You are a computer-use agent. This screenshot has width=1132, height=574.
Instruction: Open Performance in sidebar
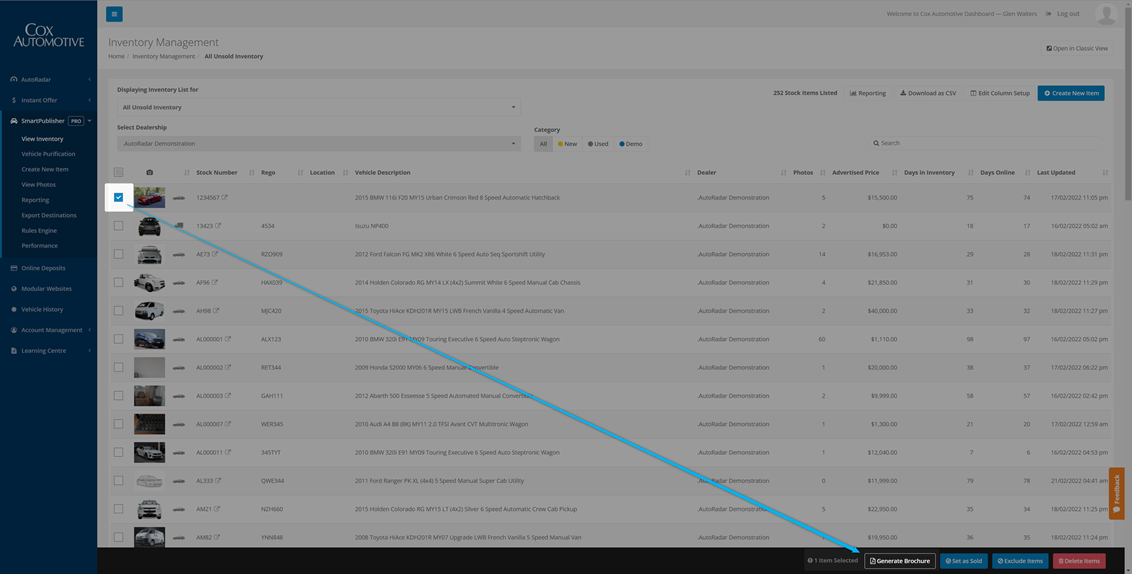40,245
